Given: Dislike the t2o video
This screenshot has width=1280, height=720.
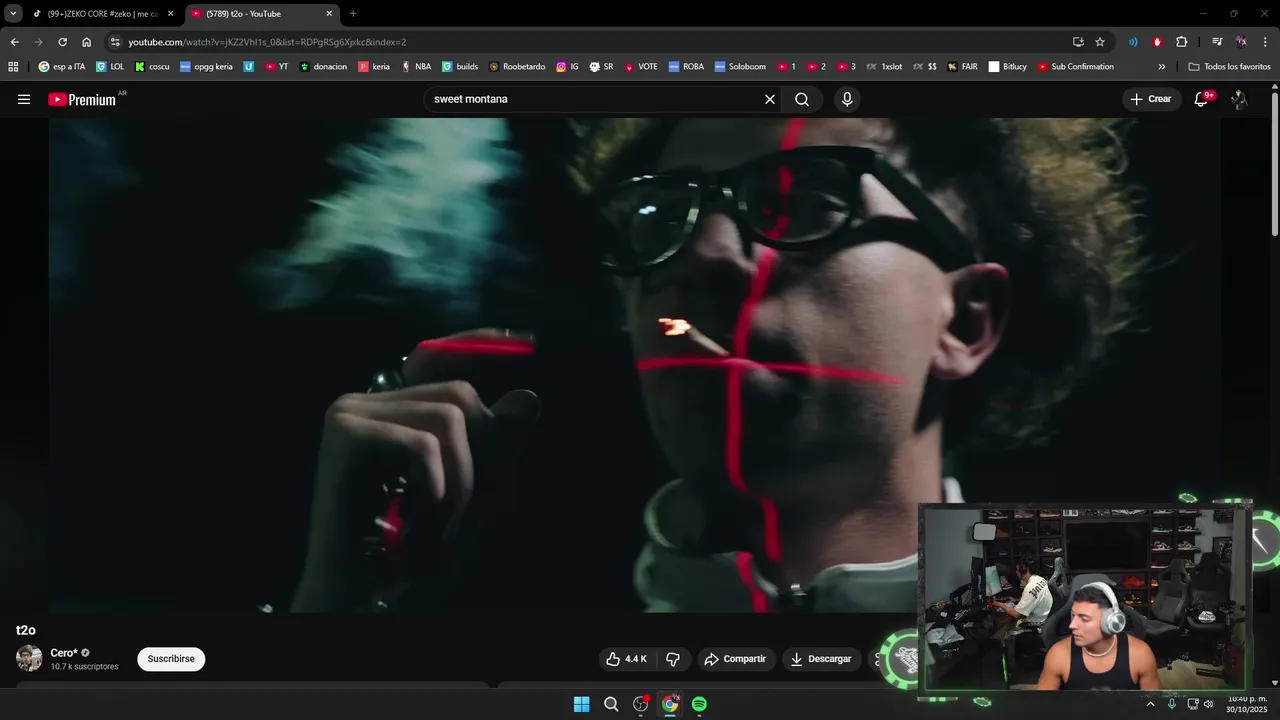Looking at the screenshot, I should (x=673, y=659).
